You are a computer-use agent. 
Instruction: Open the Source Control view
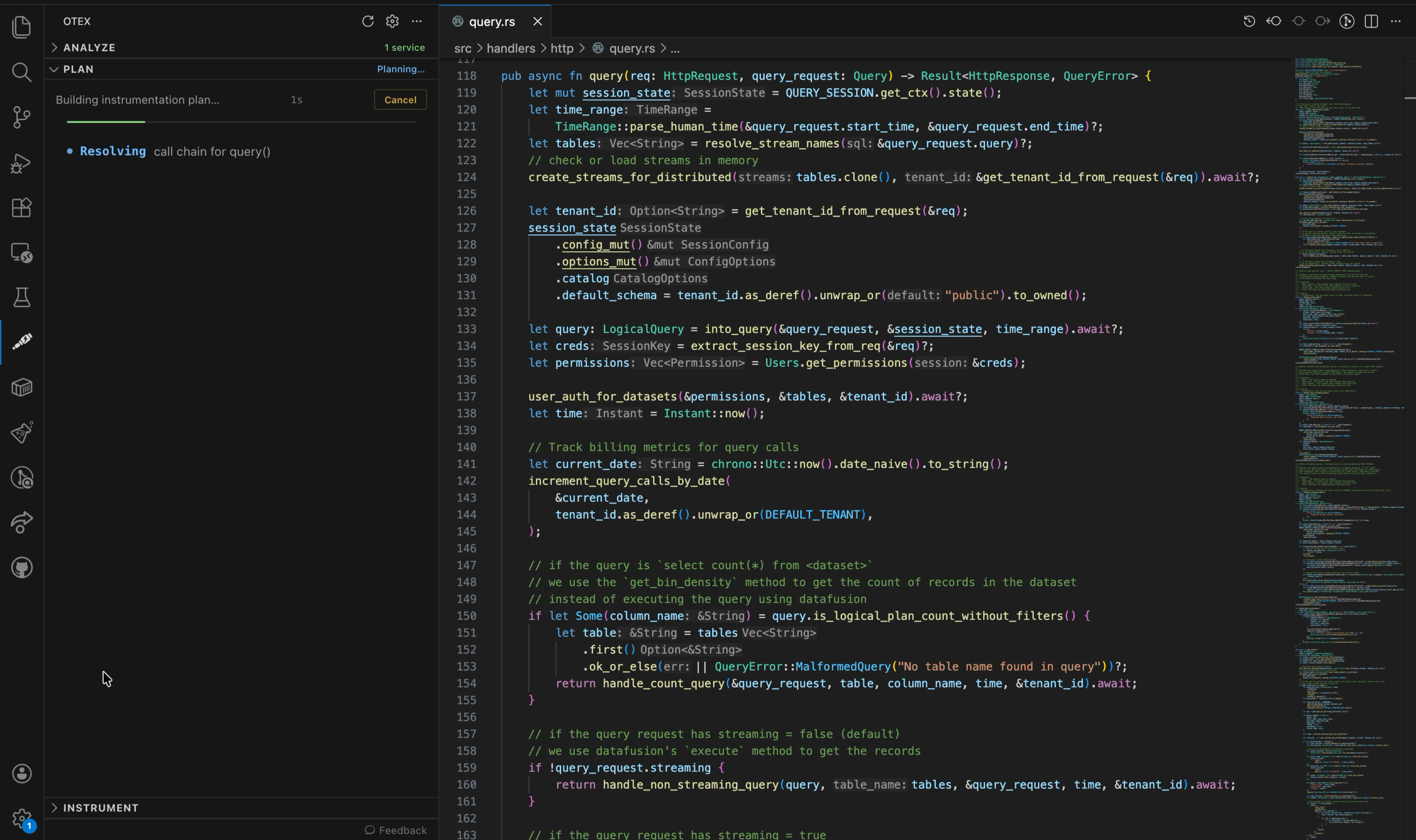(22, 117)
